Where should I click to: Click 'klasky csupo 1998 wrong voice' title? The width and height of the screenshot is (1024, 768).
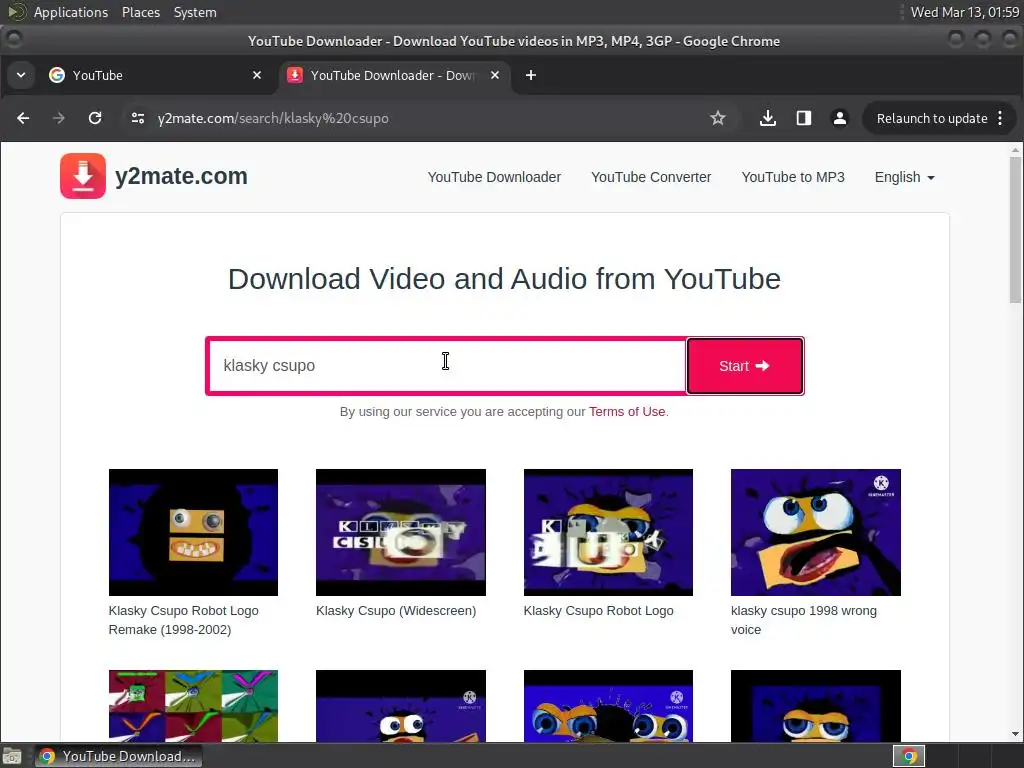point(804,620)
